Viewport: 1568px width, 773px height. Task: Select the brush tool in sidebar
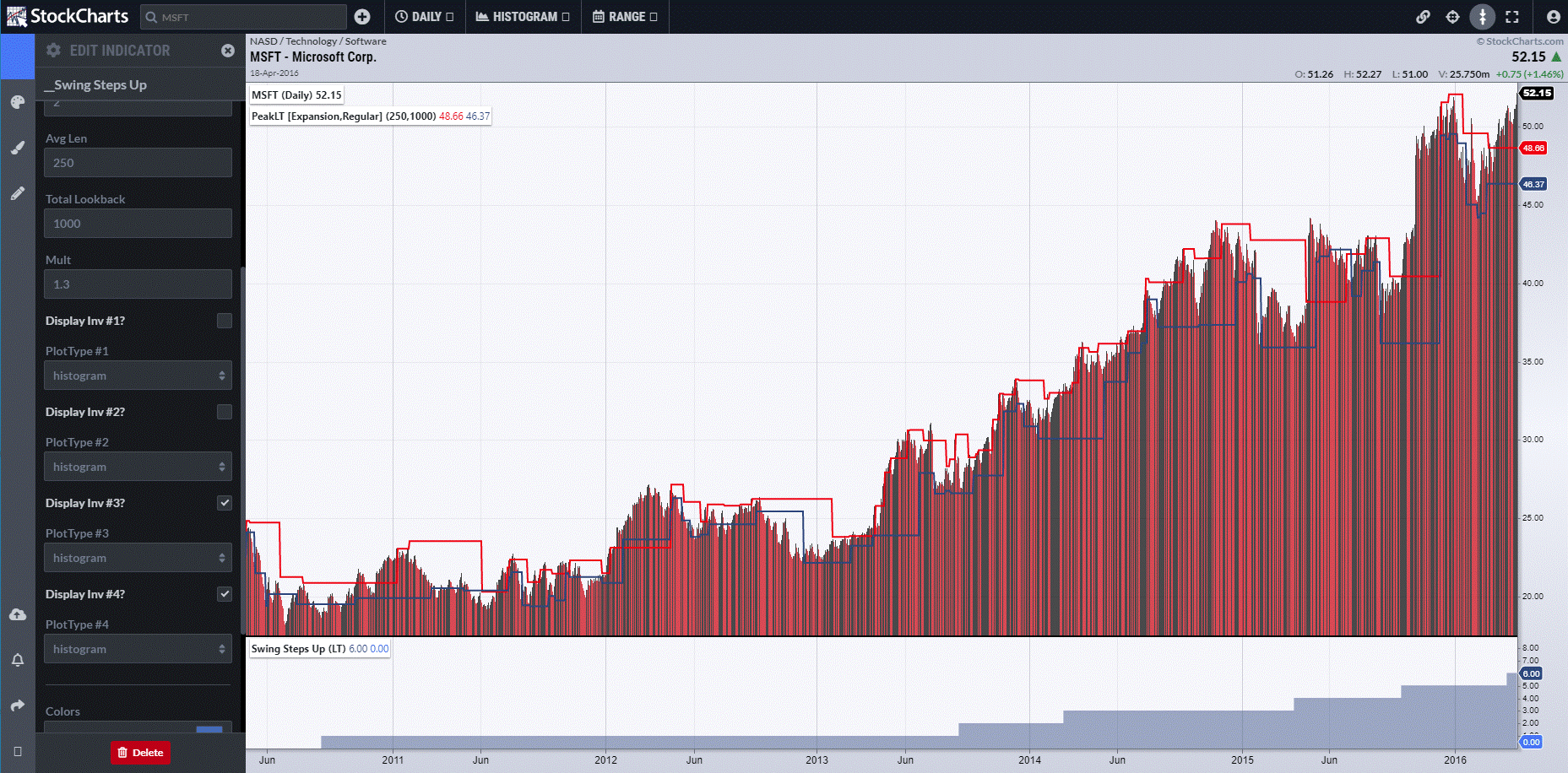[x=17, y=148]
